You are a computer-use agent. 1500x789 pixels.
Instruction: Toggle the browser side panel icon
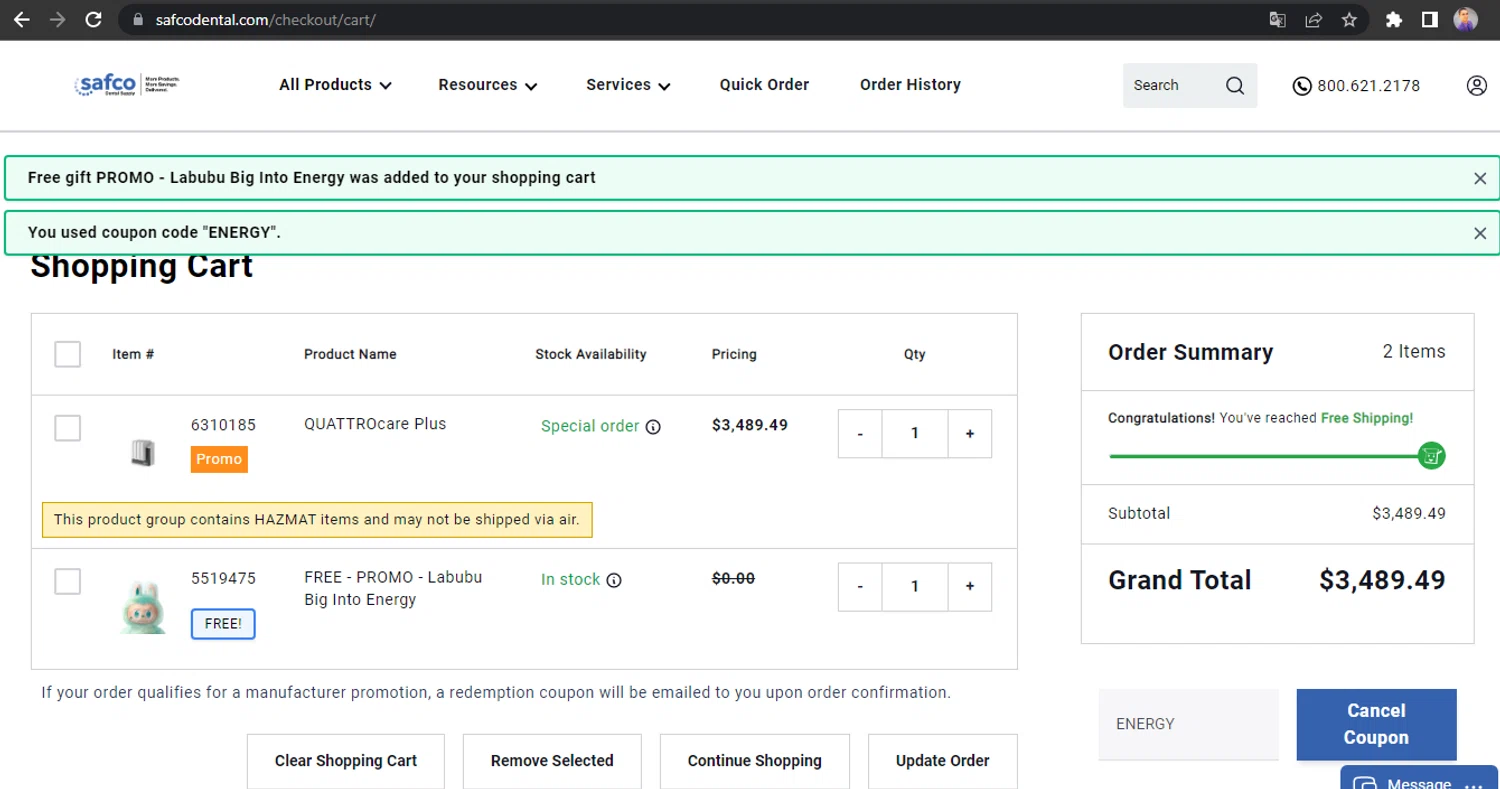click(1430, 19)
